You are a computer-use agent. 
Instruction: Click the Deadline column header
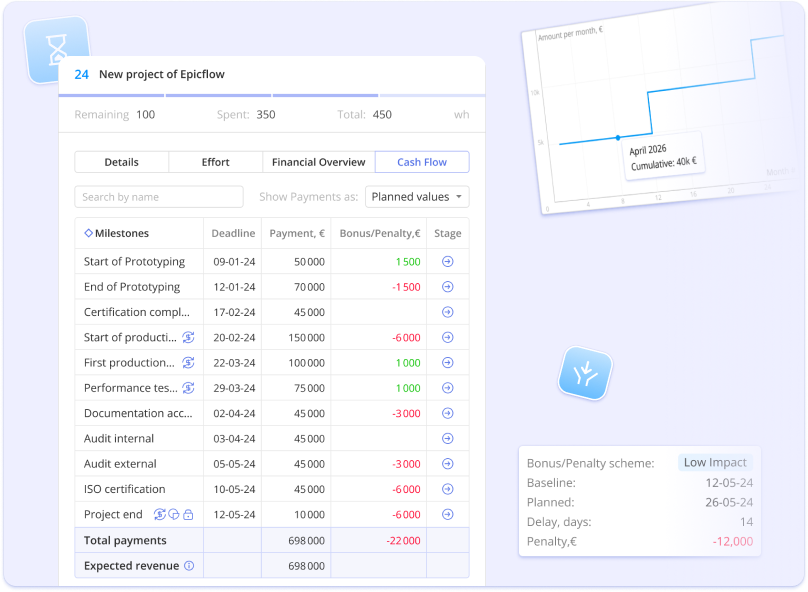point(233,233)
